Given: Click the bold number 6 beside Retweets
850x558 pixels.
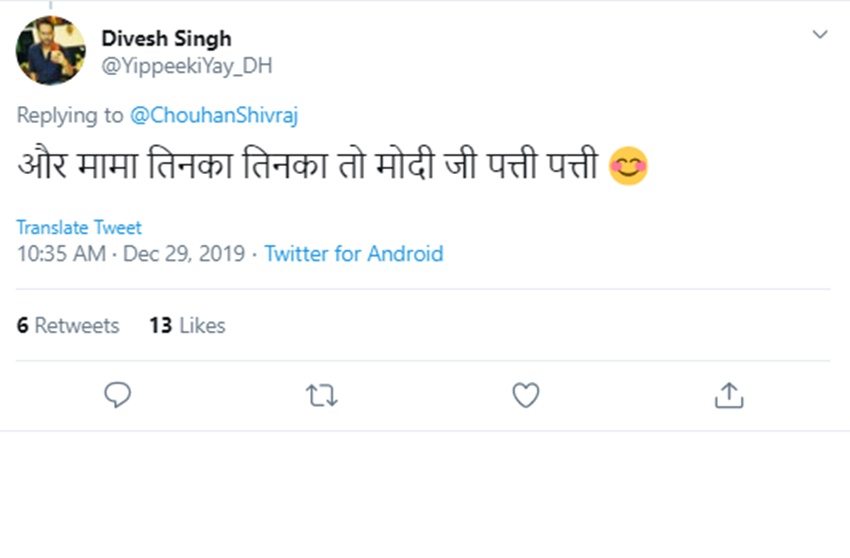Looking at the screenshot, I should (x=22, y=325).
